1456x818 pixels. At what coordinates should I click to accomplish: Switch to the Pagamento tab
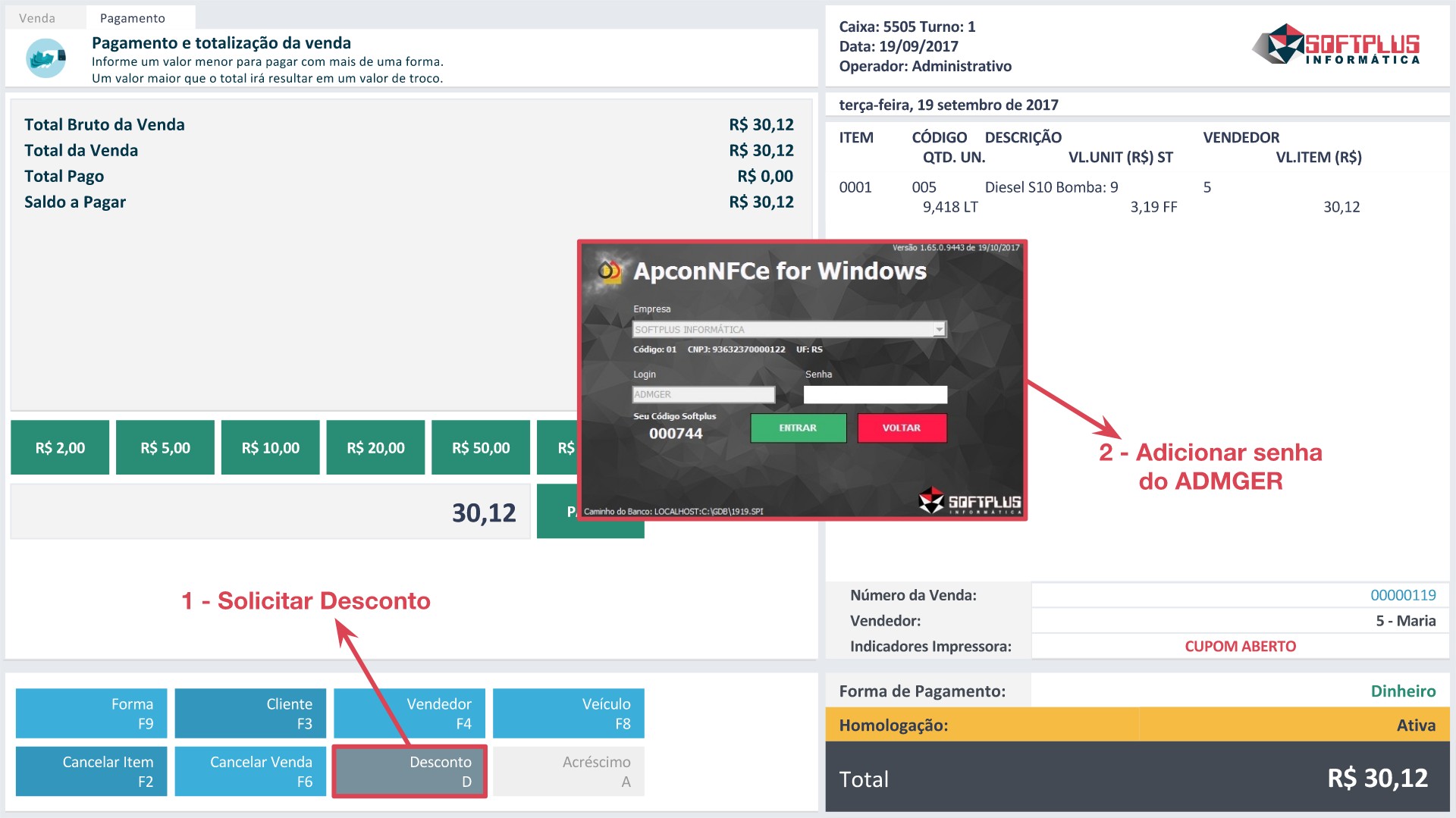[133, 17]
